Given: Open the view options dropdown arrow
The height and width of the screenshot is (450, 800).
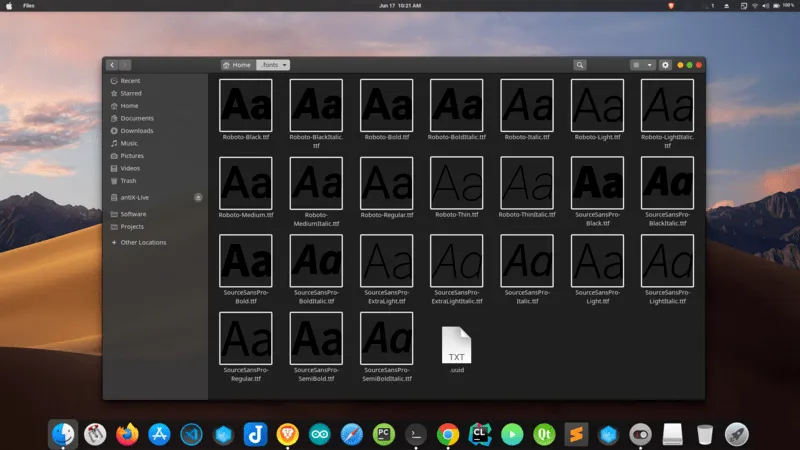Looking at the screenshot, I should [650, 65].
